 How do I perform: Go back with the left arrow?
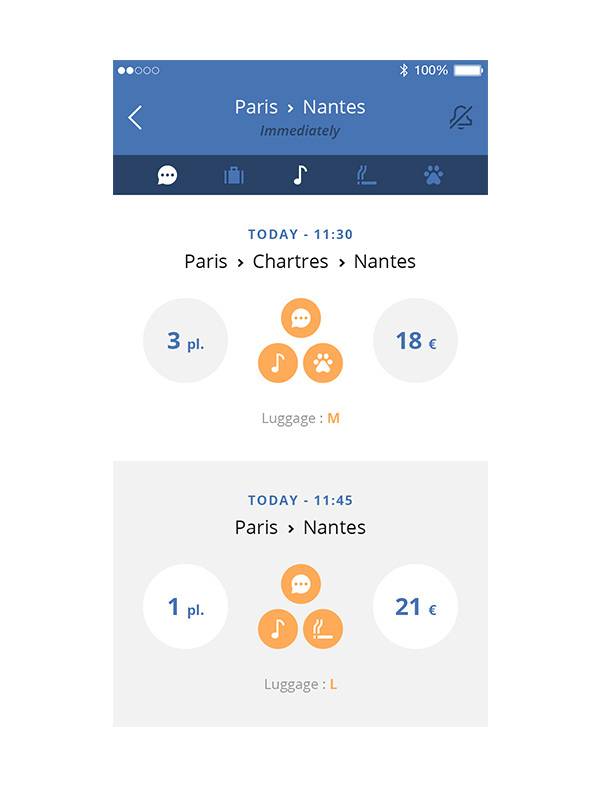coord(136,118)
